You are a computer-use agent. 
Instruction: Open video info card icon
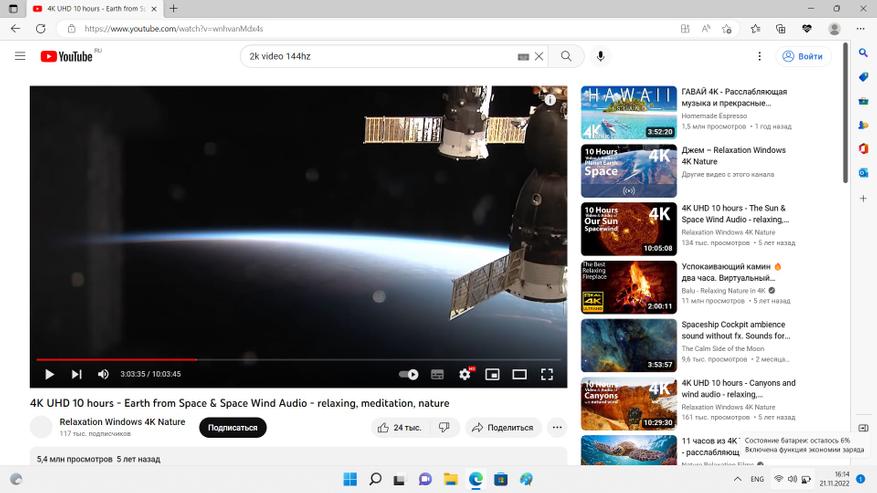[550, 100]
